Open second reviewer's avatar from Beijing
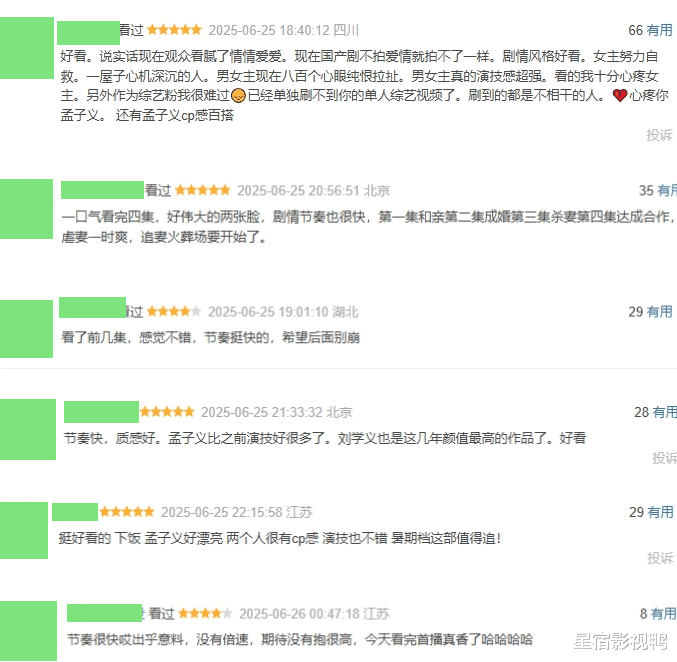This screenshot has height=662, width=677. pos(26,209)
